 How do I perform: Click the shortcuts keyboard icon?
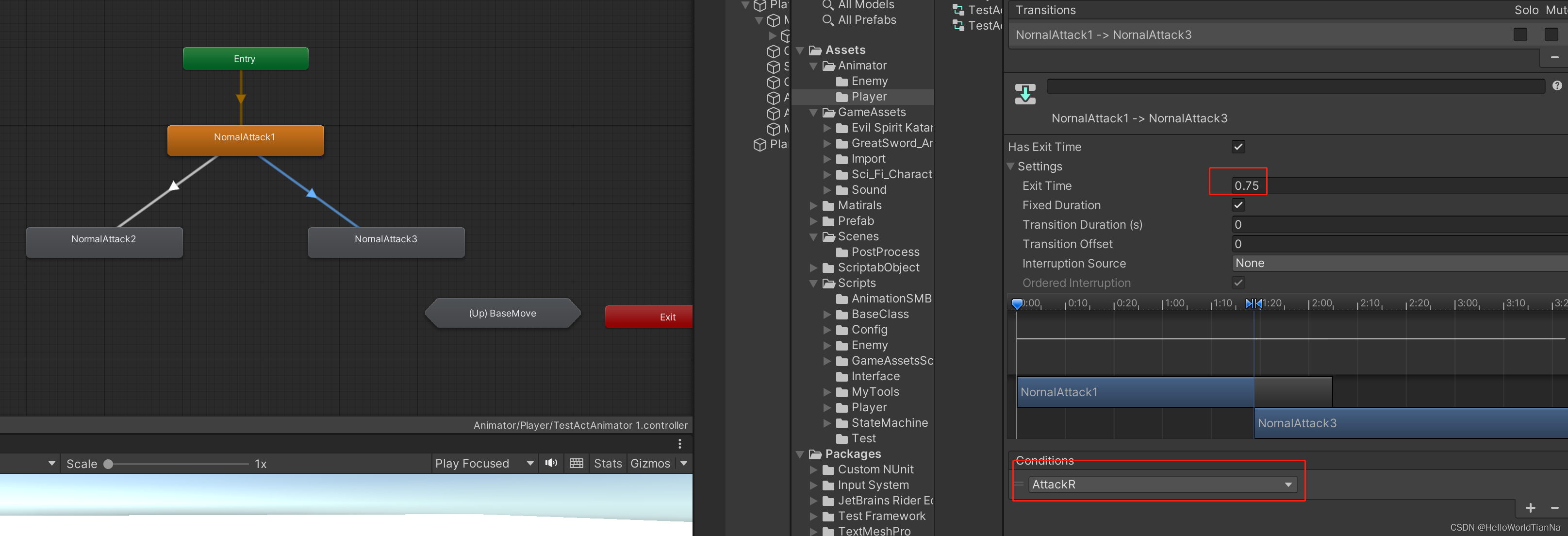click(577, 464)
